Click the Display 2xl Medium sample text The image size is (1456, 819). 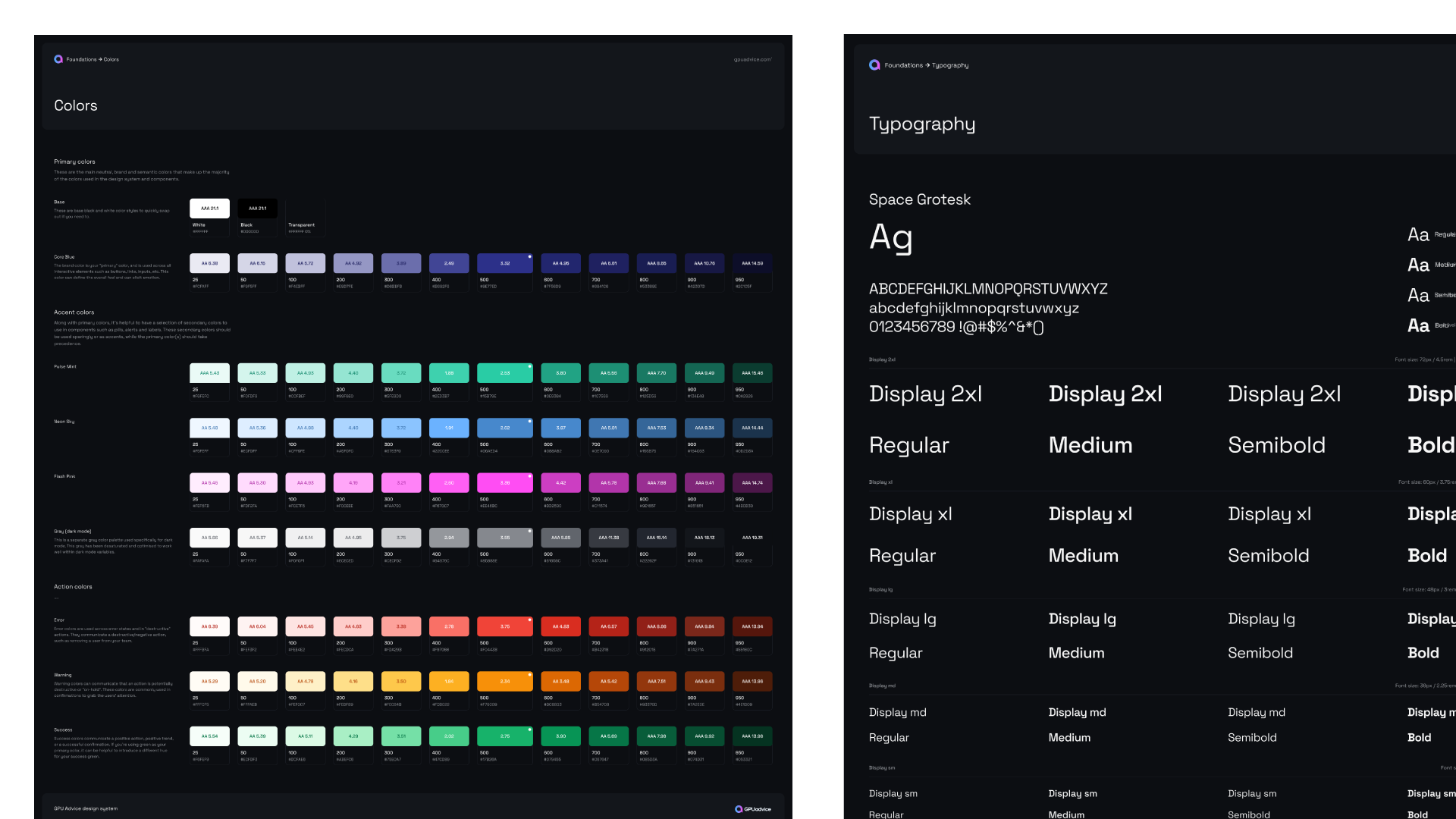(1105, 394)
